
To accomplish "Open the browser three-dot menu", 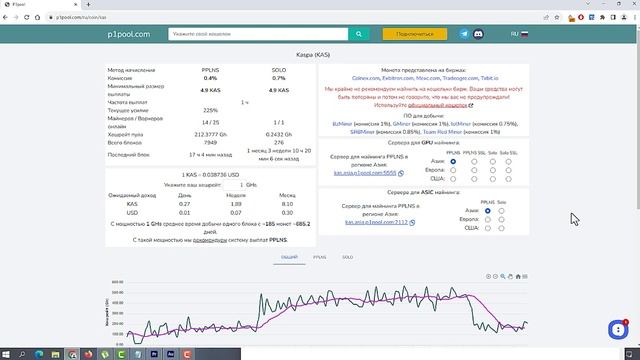I will coord(635,18).
